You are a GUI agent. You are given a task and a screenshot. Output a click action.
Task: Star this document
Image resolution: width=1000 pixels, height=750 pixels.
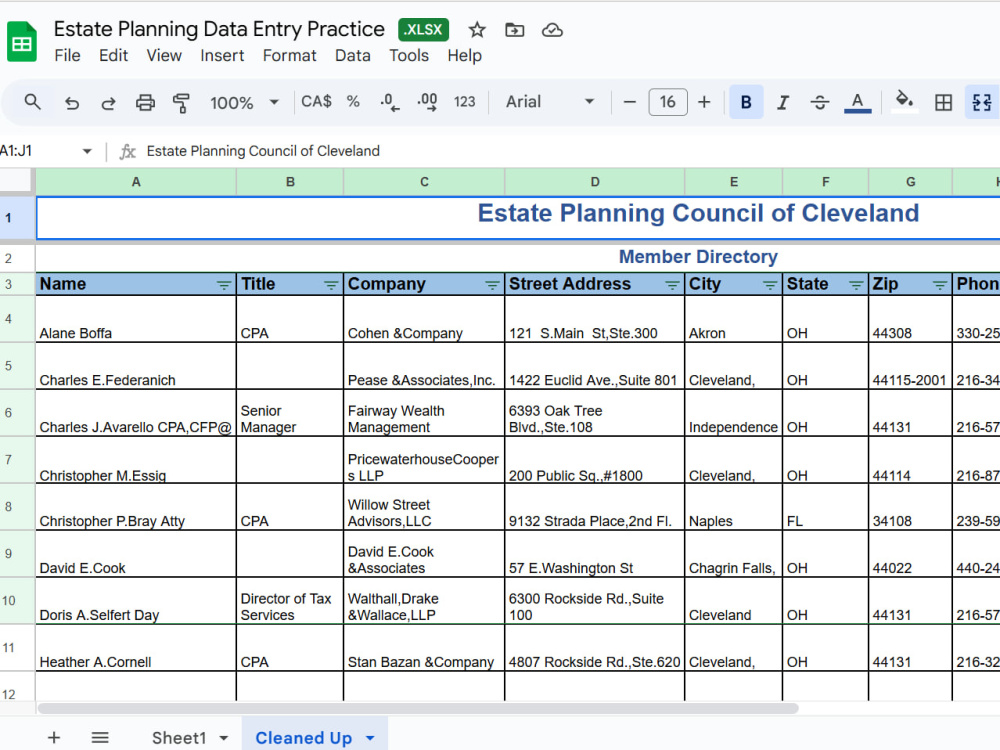coord(477,30)
